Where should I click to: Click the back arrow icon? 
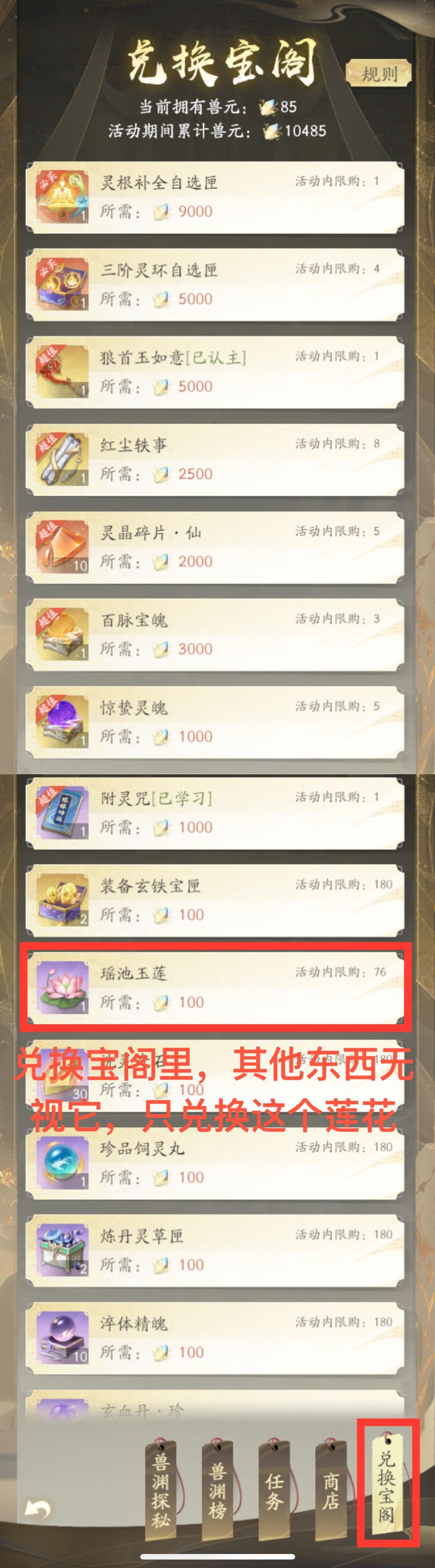pyautogui.click(x=38, y=1509)
